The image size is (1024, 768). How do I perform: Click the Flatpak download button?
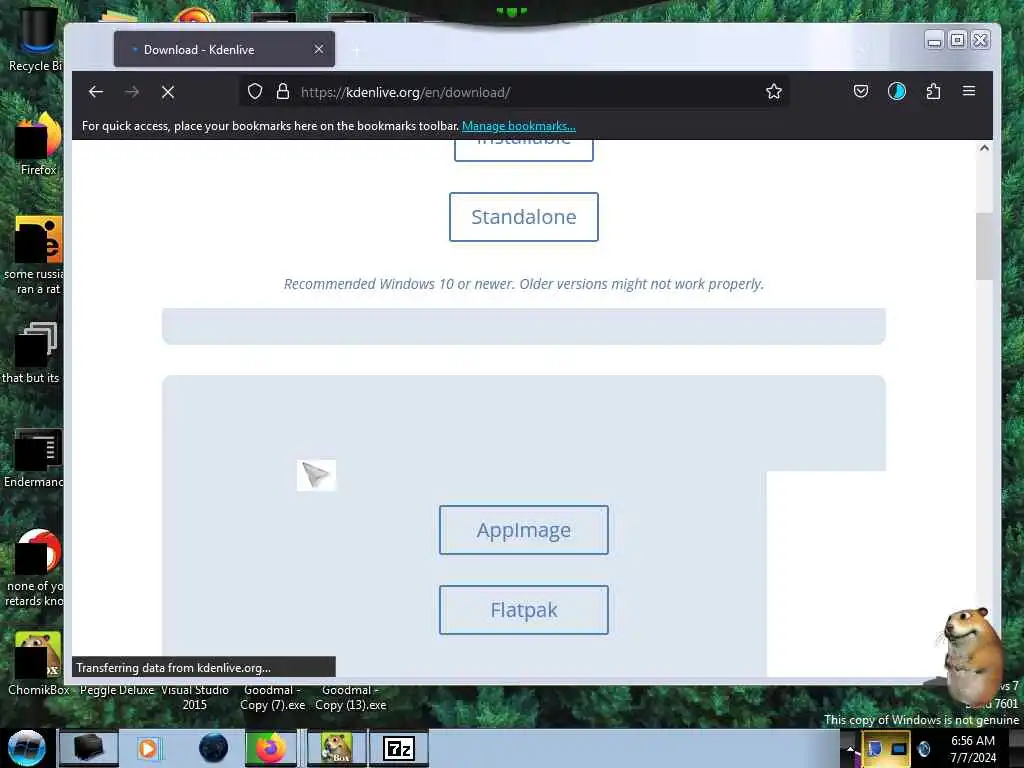click(x=524, y=610)
